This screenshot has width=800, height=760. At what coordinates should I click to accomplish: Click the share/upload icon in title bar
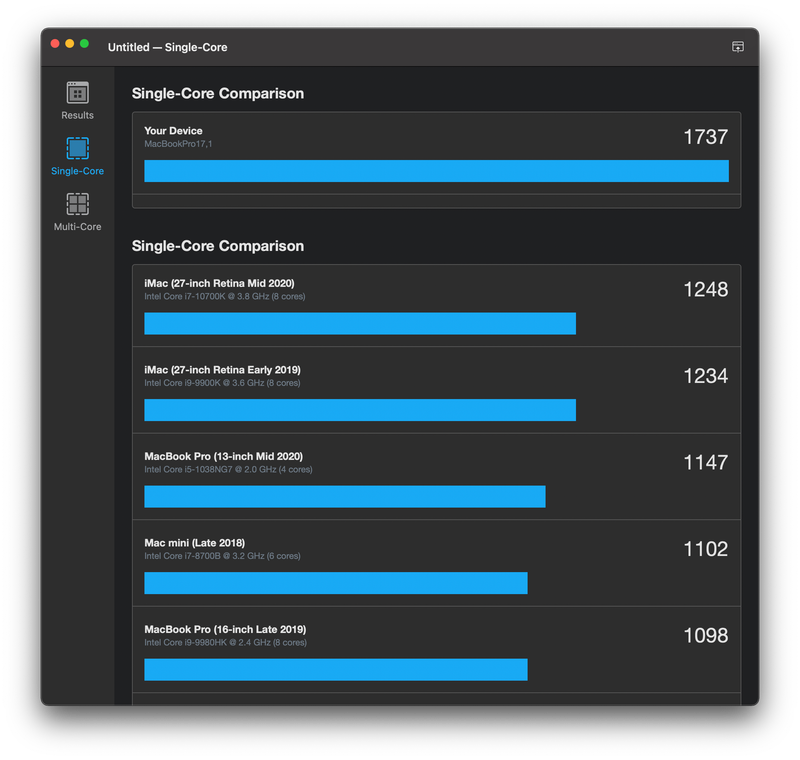point(738,47)
